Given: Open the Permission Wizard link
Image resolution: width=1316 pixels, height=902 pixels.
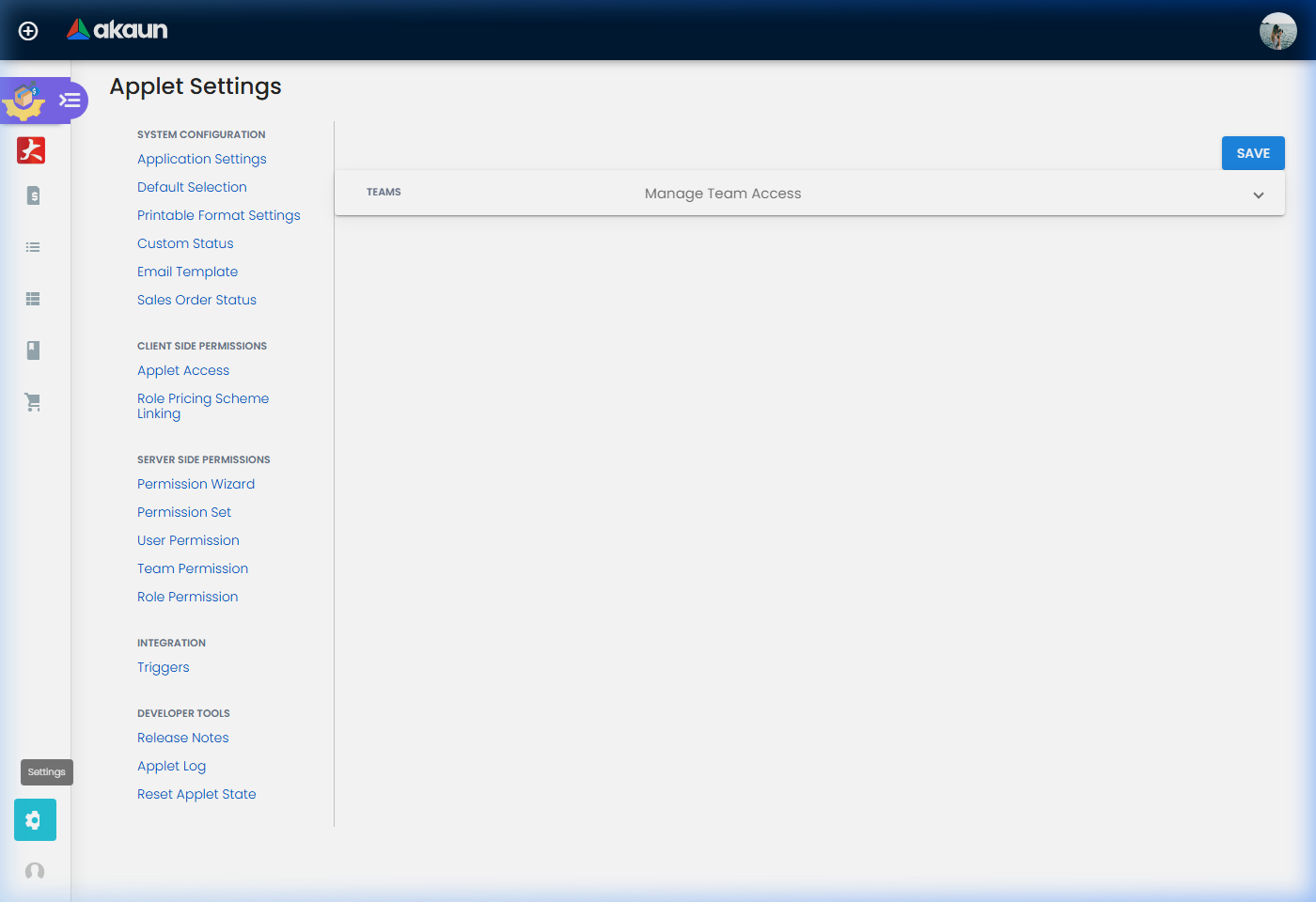Looking at the screenshot, I should point(196,484).
